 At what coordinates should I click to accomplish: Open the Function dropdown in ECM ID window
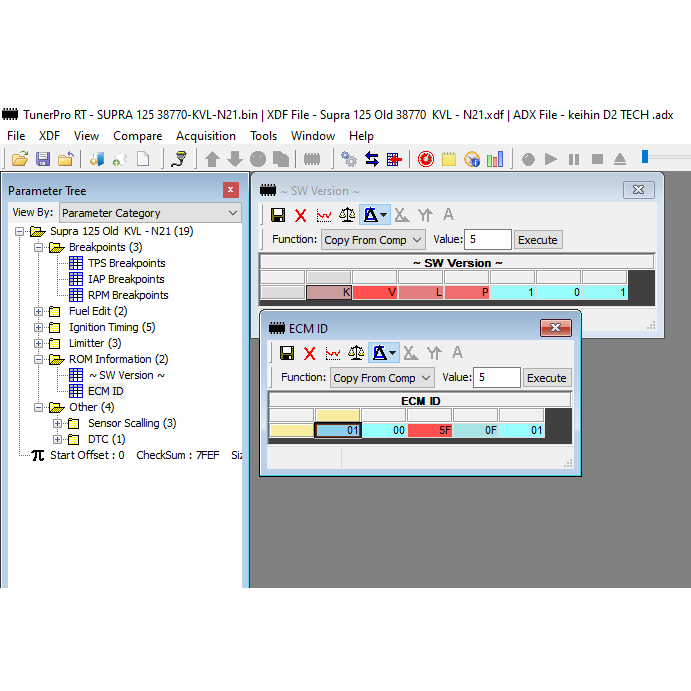click(382, 378)
